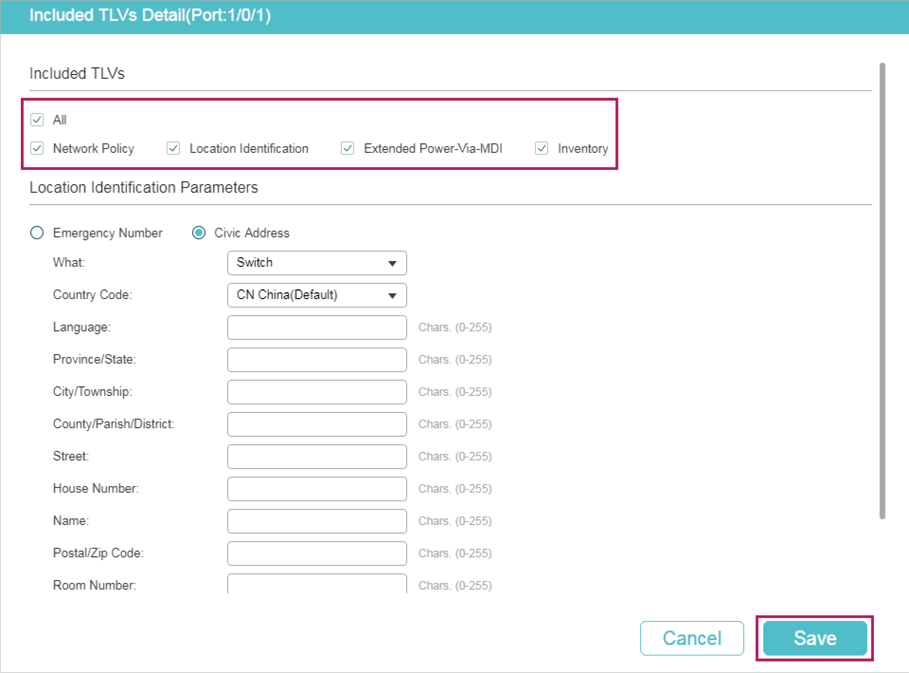Click the Room Number input field
The image size is (909, 673).
(317, 584)
